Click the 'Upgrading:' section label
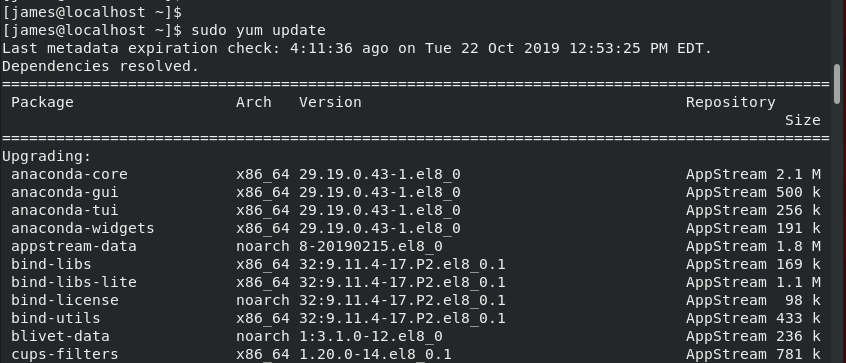Image resolution: width=846 pixels, height=363 pixels. pos(47,156)
